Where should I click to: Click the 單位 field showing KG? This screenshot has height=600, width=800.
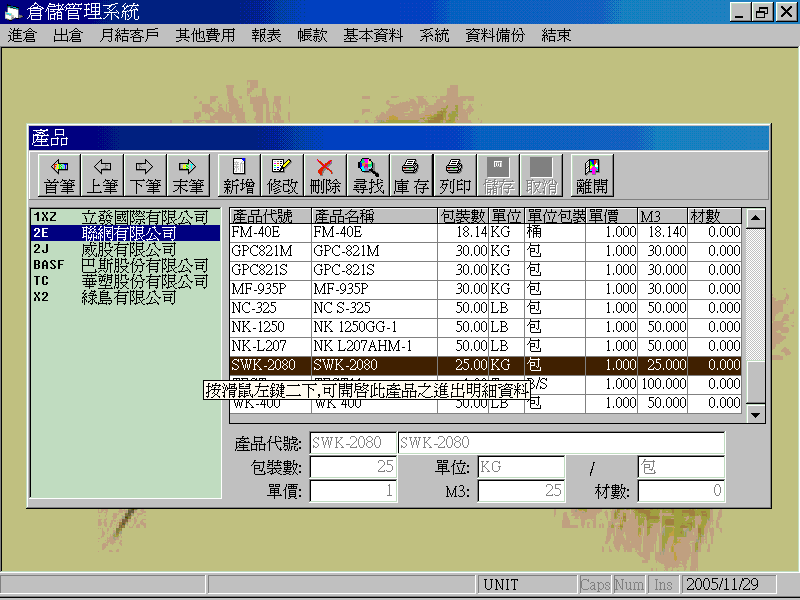[x=521, y=466]
